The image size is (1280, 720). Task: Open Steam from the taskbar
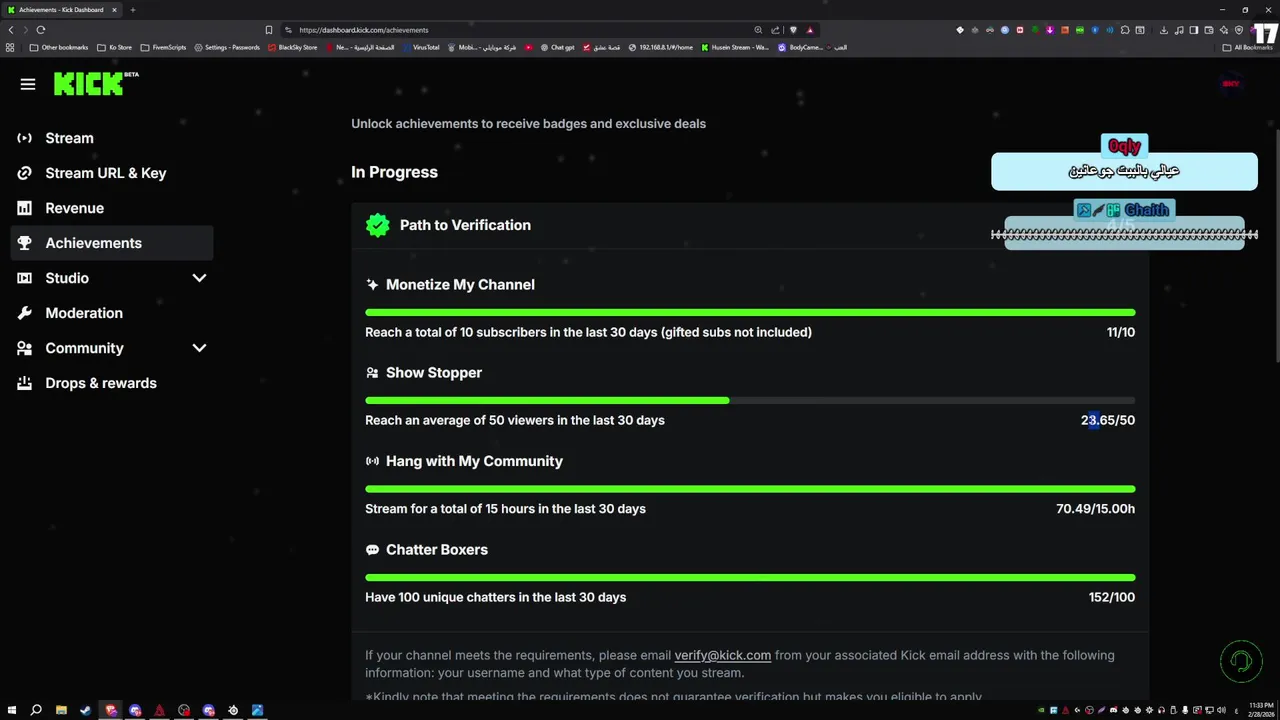pos(85,710)
